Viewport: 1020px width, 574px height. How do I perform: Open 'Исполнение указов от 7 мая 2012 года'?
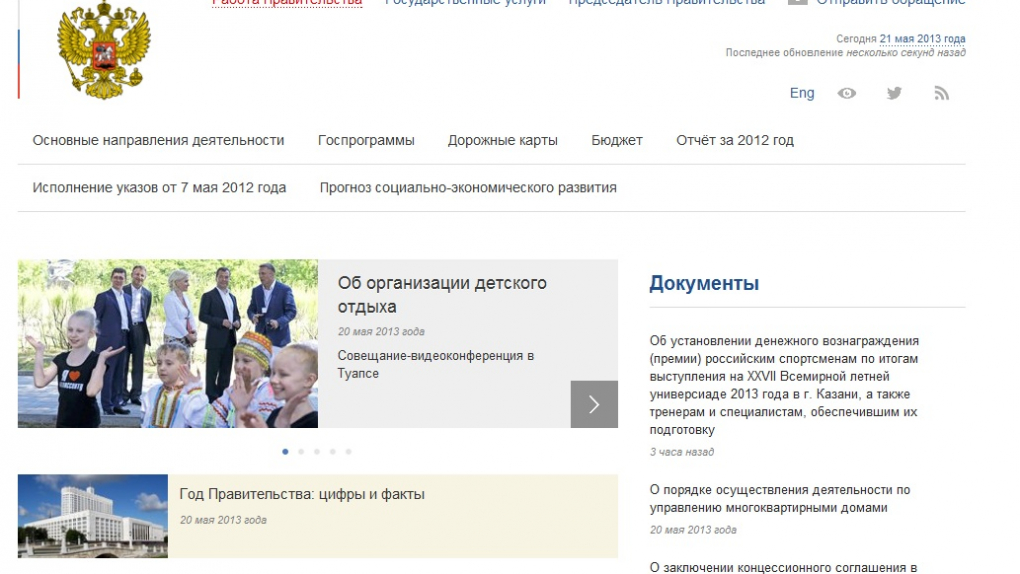(x=159, y=187)
